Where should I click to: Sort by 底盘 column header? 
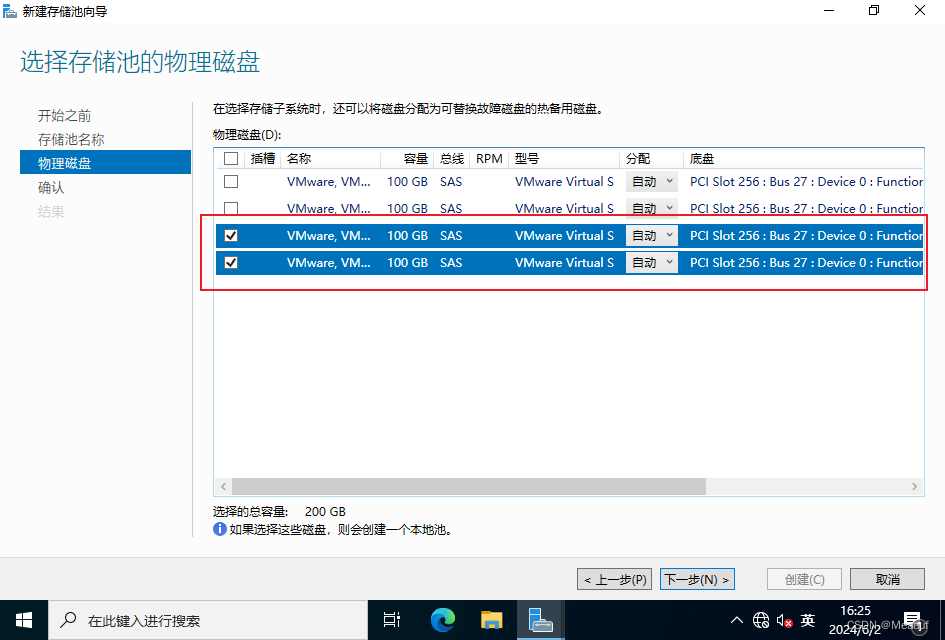coord(803,158)
